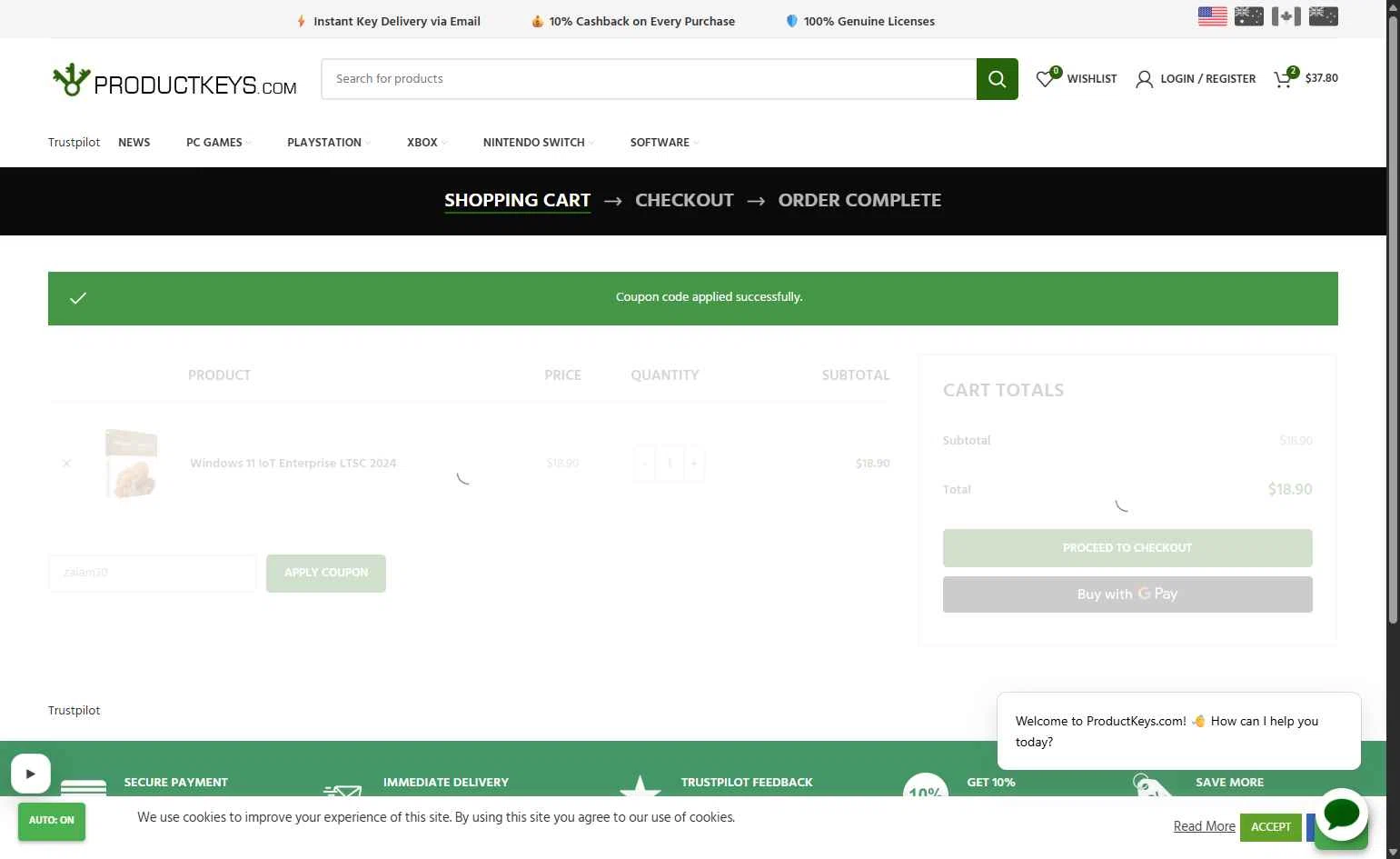Expand the Xbox menu

[426, 143]
